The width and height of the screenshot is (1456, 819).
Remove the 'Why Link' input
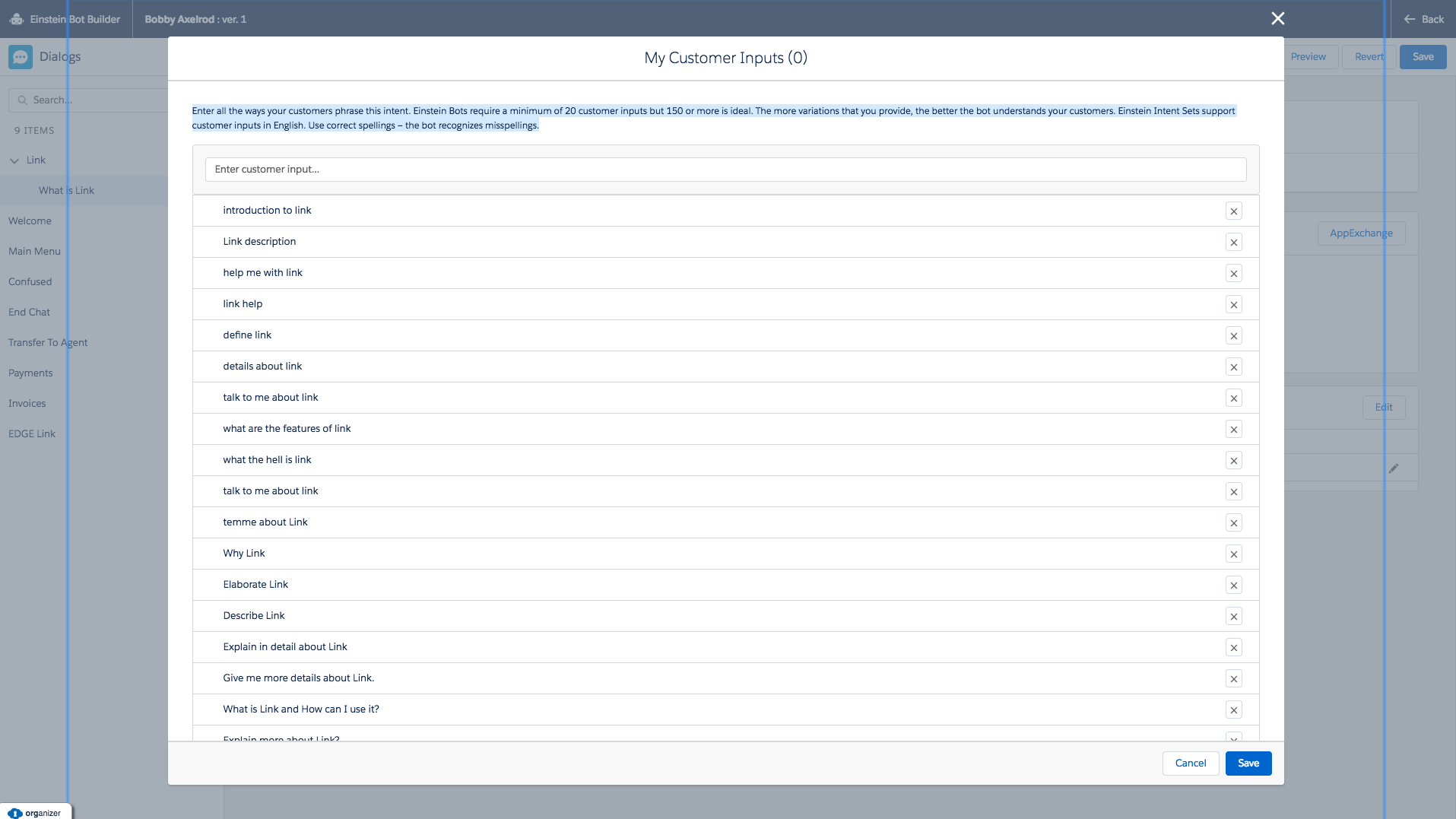[x=1233, y=554]
